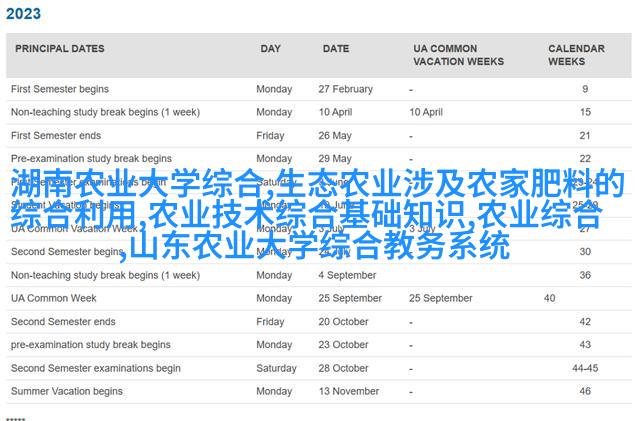Click calendar week "42" cell
The width and height of the screenshot is (640, 421).
[585, 322]
